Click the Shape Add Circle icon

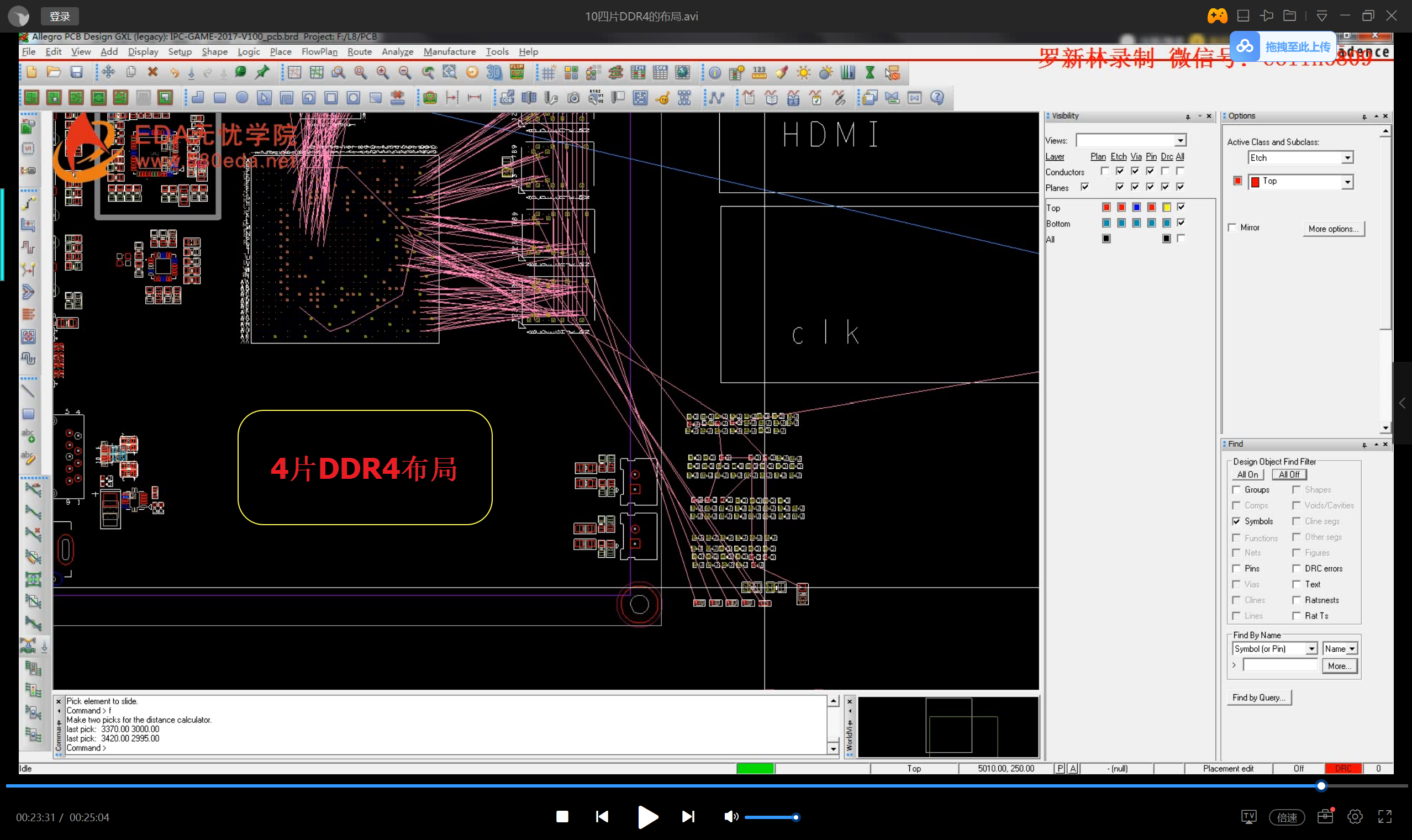[242, 97]
